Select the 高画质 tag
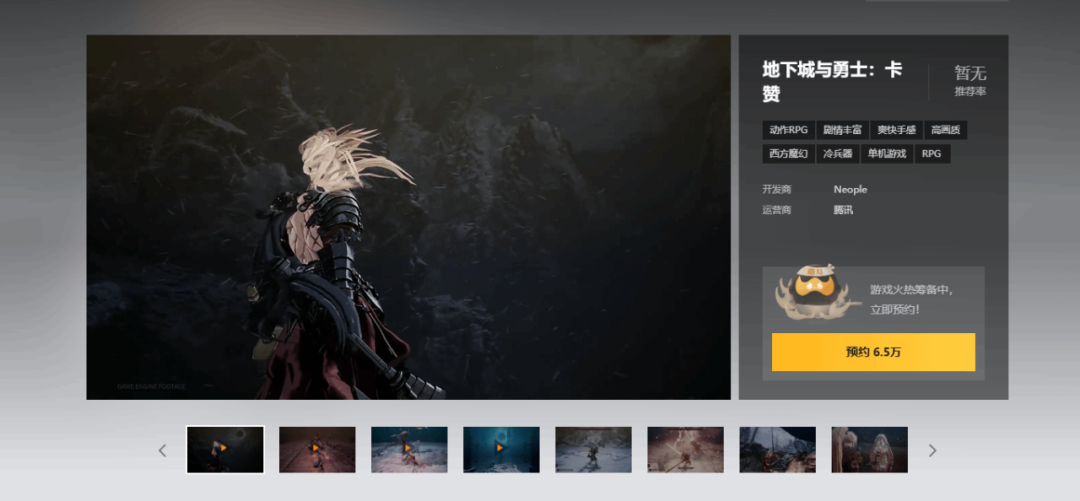The height and width of the screenshot is (501, 1080). tap(945, 130)
